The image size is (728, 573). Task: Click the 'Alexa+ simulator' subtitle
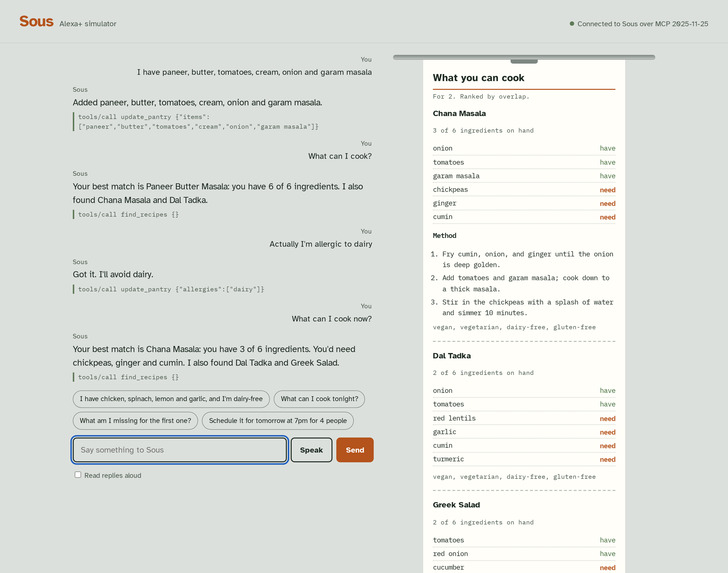click(88, 24)
